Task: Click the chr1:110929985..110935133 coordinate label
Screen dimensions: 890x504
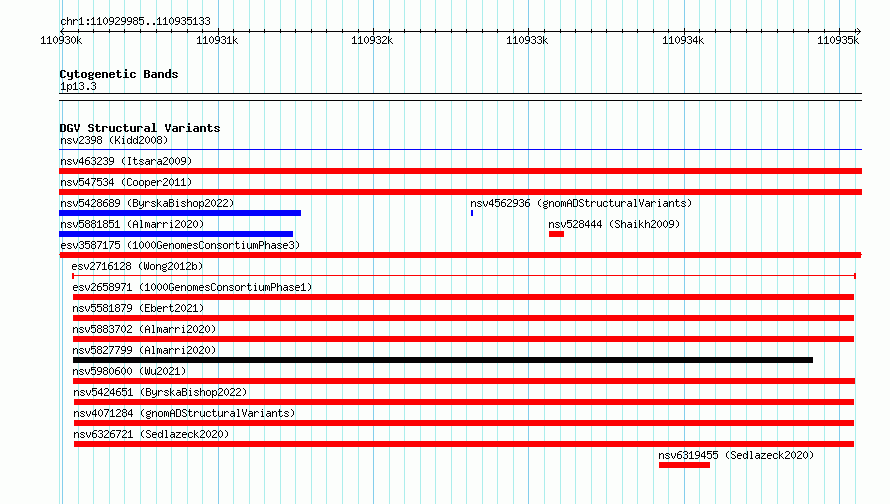Action: click(135, 21)
